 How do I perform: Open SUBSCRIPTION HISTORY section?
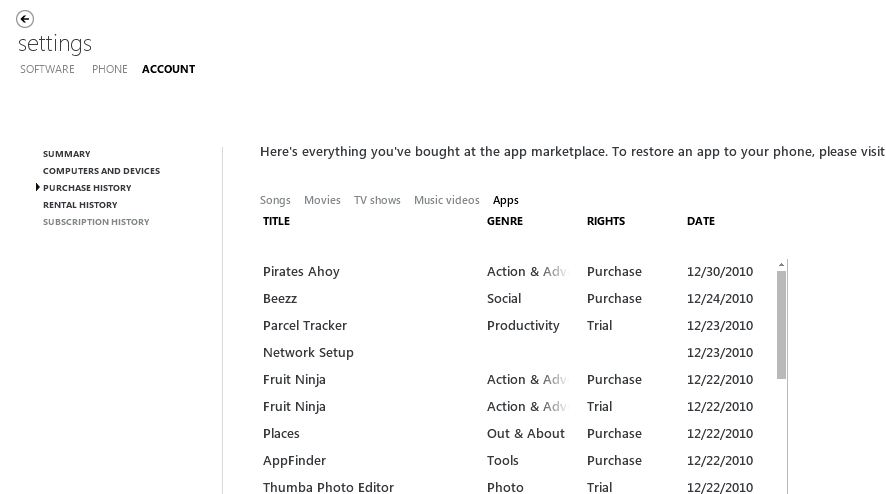pos(96,222)
